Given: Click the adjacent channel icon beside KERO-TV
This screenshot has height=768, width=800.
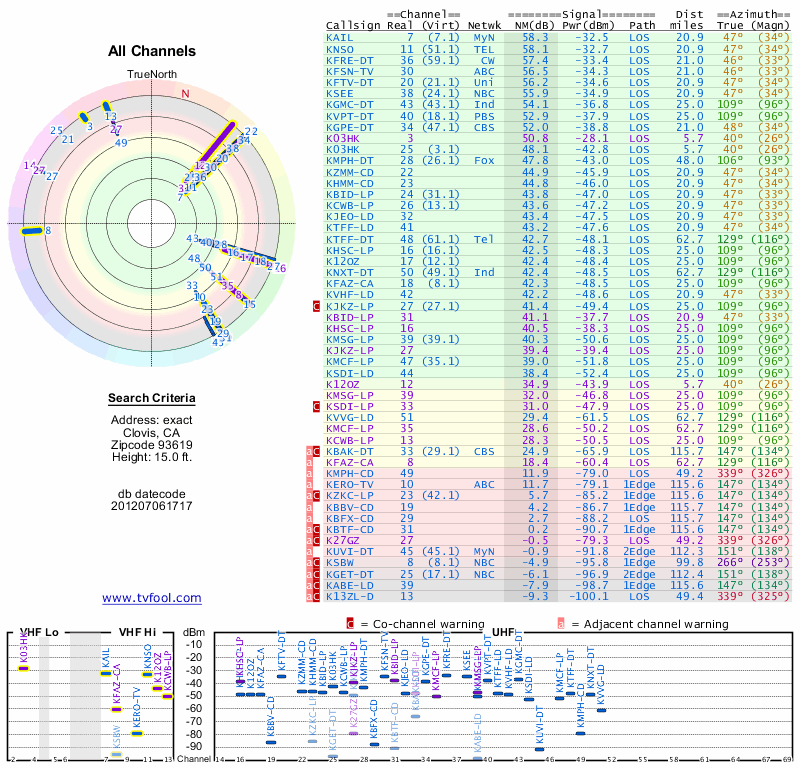Looking at the screenshot, I should [x=309, y=485].
